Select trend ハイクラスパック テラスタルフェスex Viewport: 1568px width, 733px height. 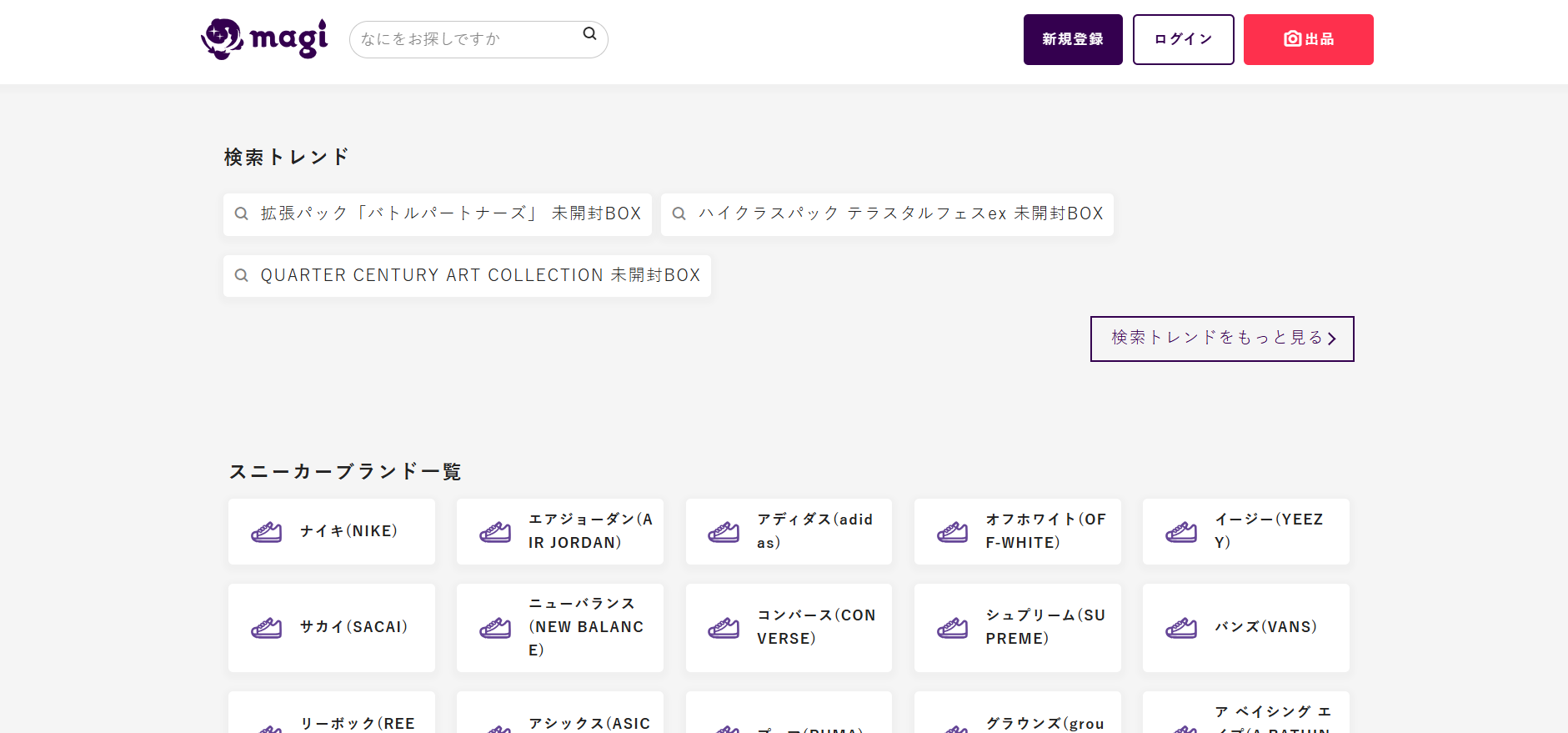(x=887, y=214)
